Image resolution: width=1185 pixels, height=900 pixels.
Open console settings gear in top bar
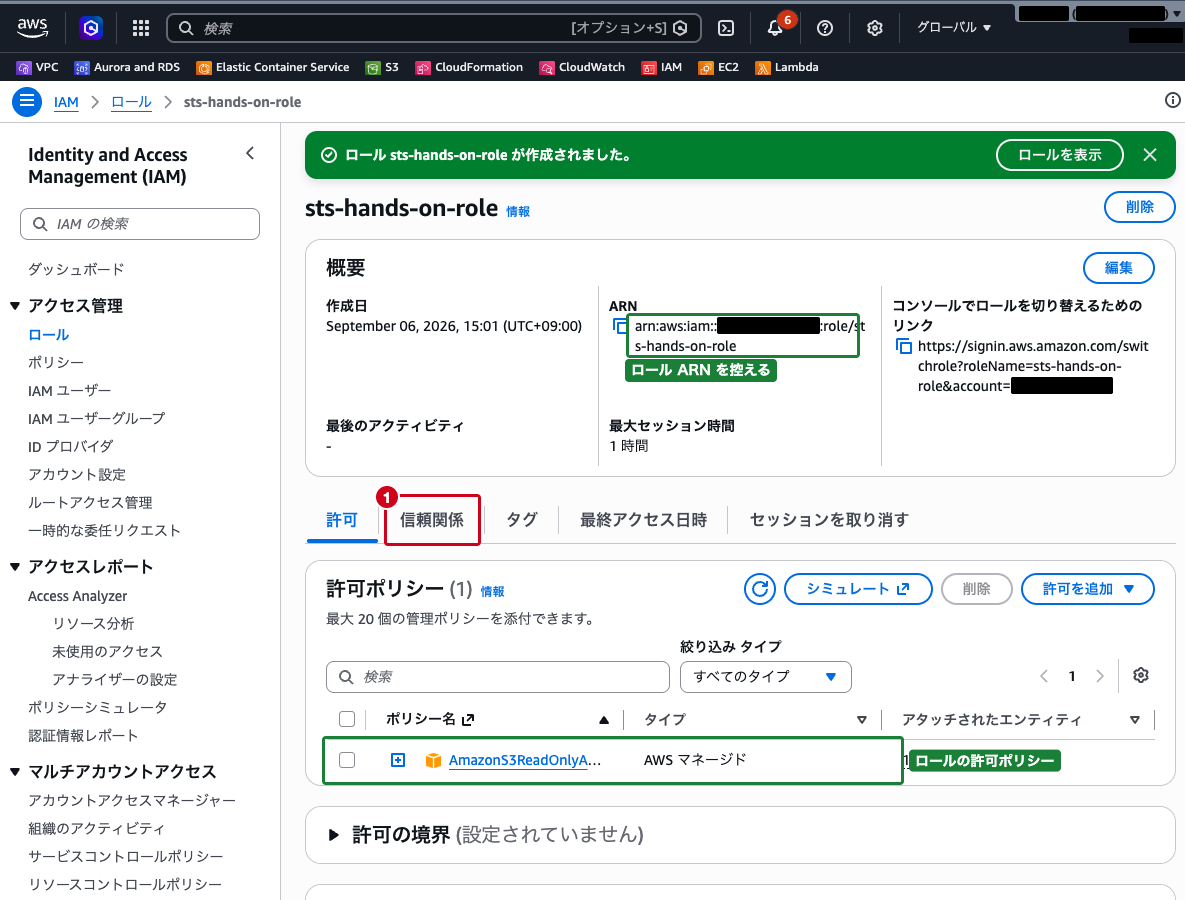tap(874, 28)
